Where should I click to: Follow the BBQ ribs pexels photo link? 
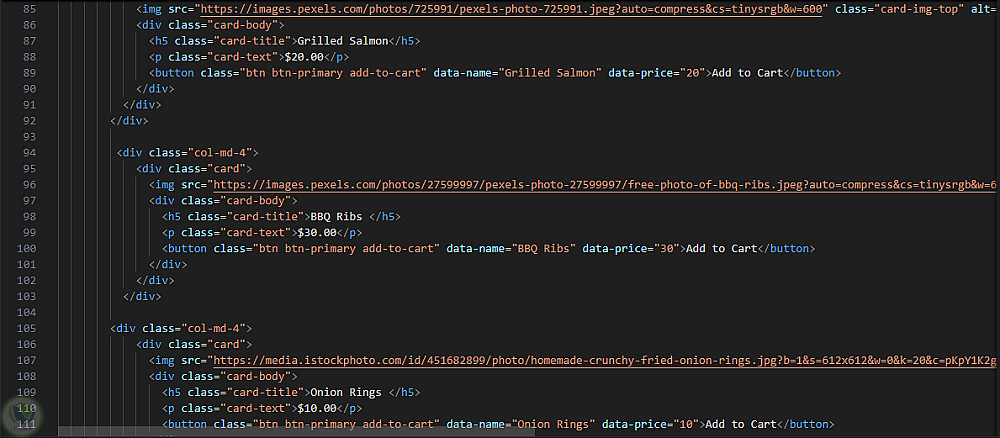pos(600,184)
